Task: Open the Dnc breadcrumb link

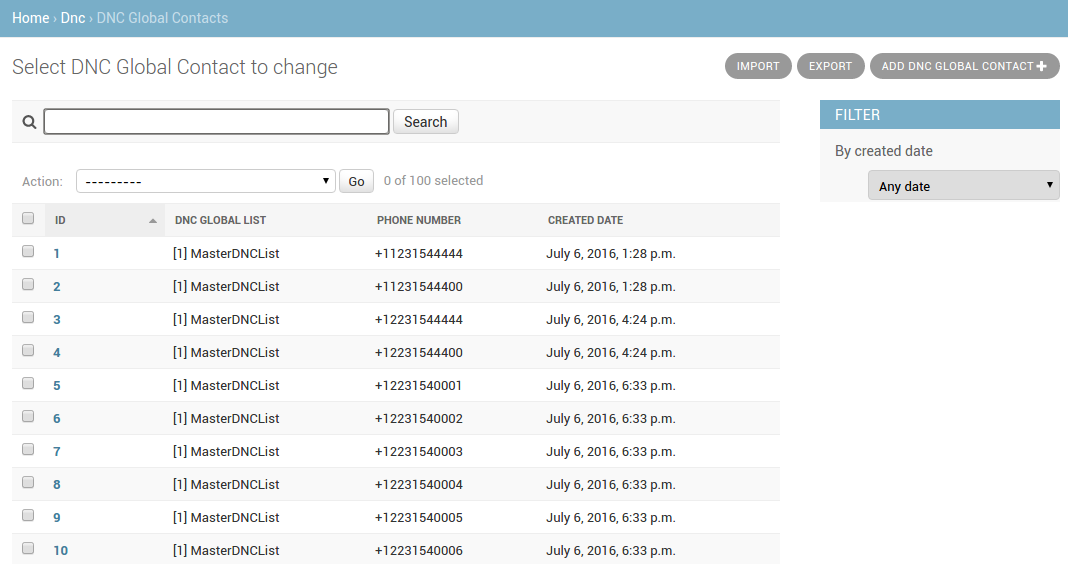Action: 73,18
